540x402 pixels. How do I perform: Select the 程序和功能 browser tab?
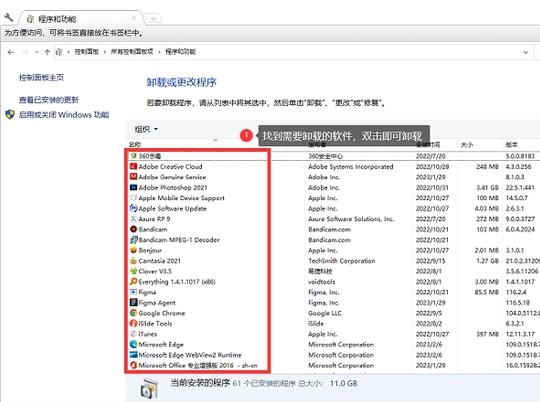click(81, 19)
